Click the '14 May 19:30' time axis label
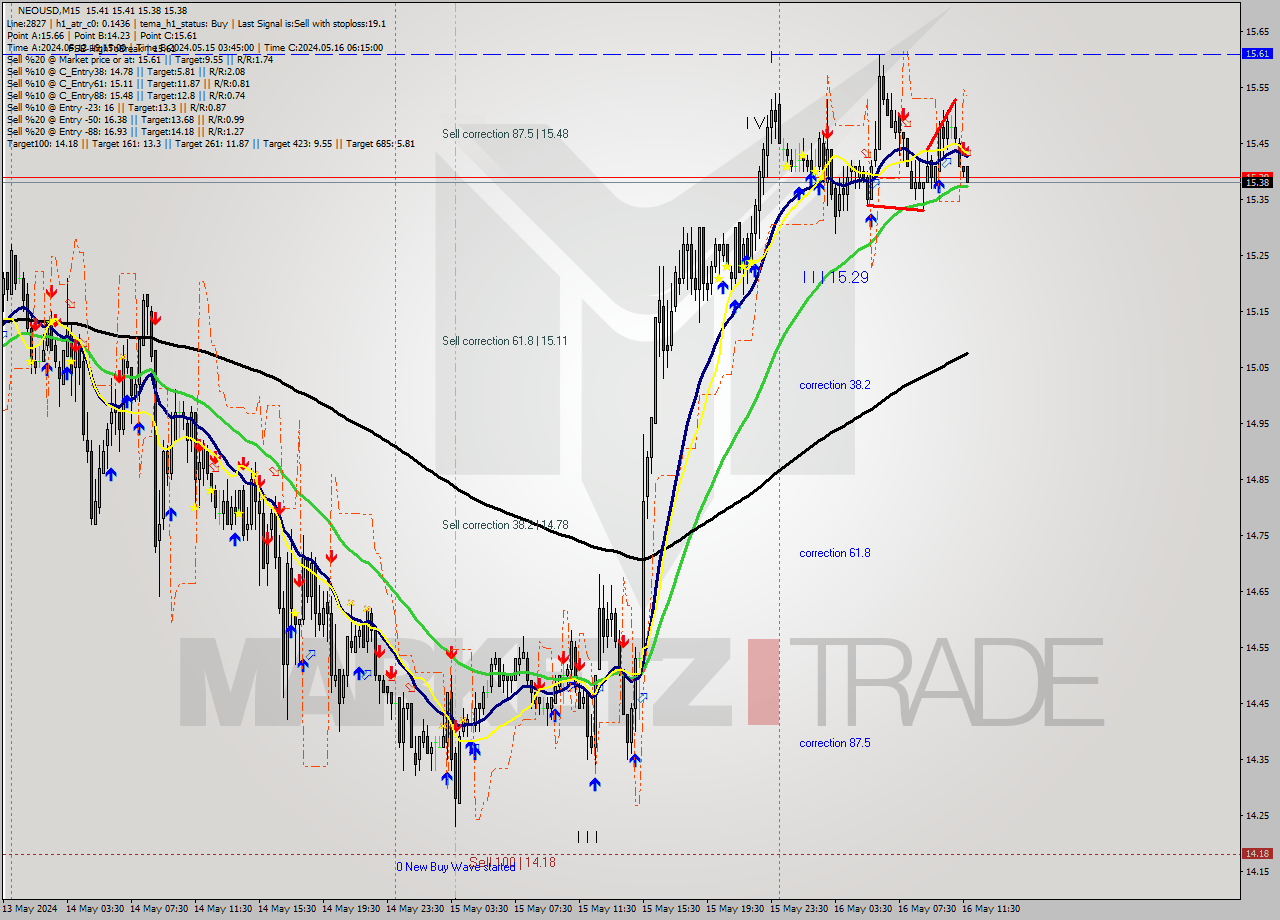 tap(351, 909)
